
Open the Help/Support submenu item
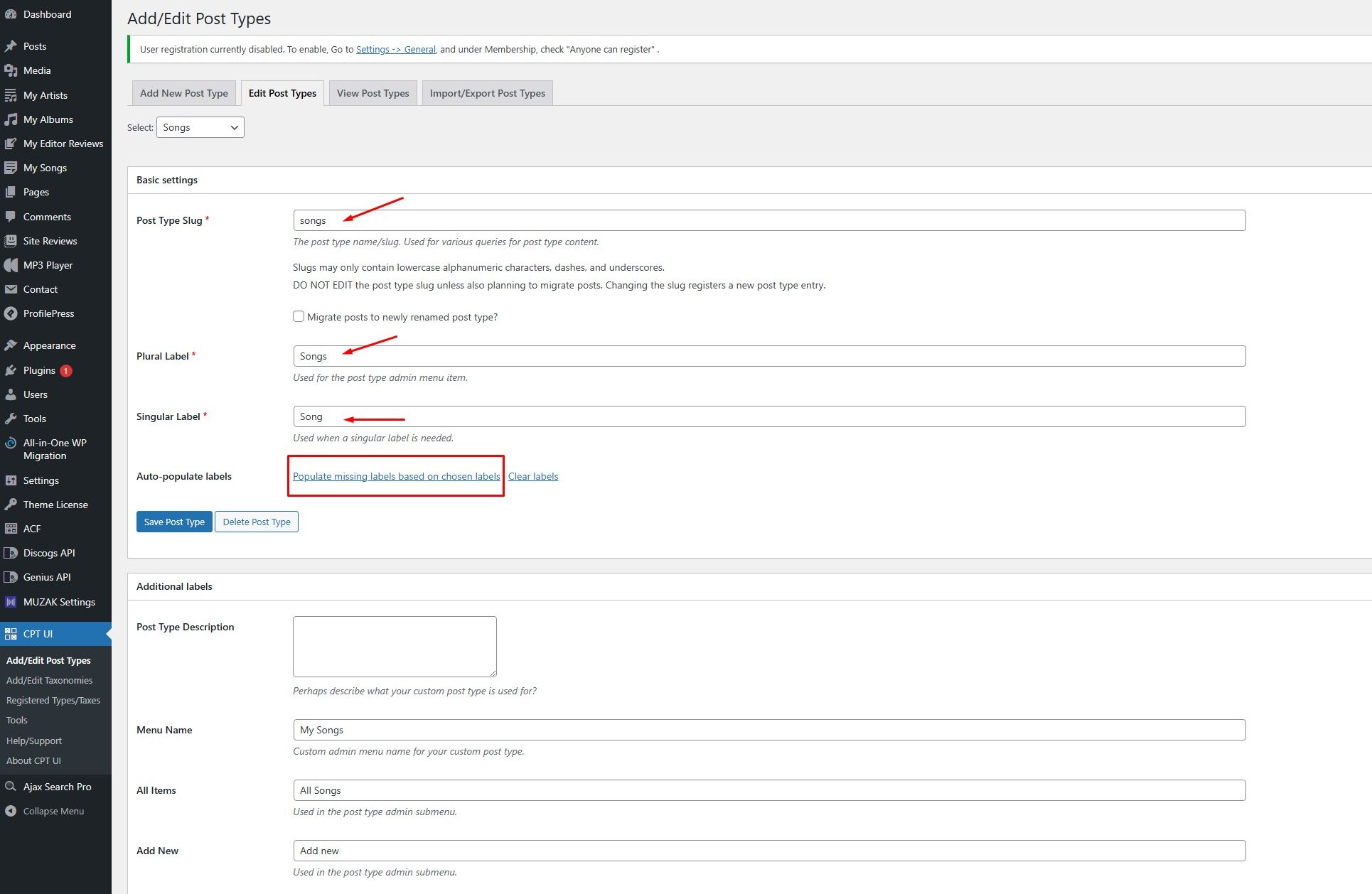34,740
